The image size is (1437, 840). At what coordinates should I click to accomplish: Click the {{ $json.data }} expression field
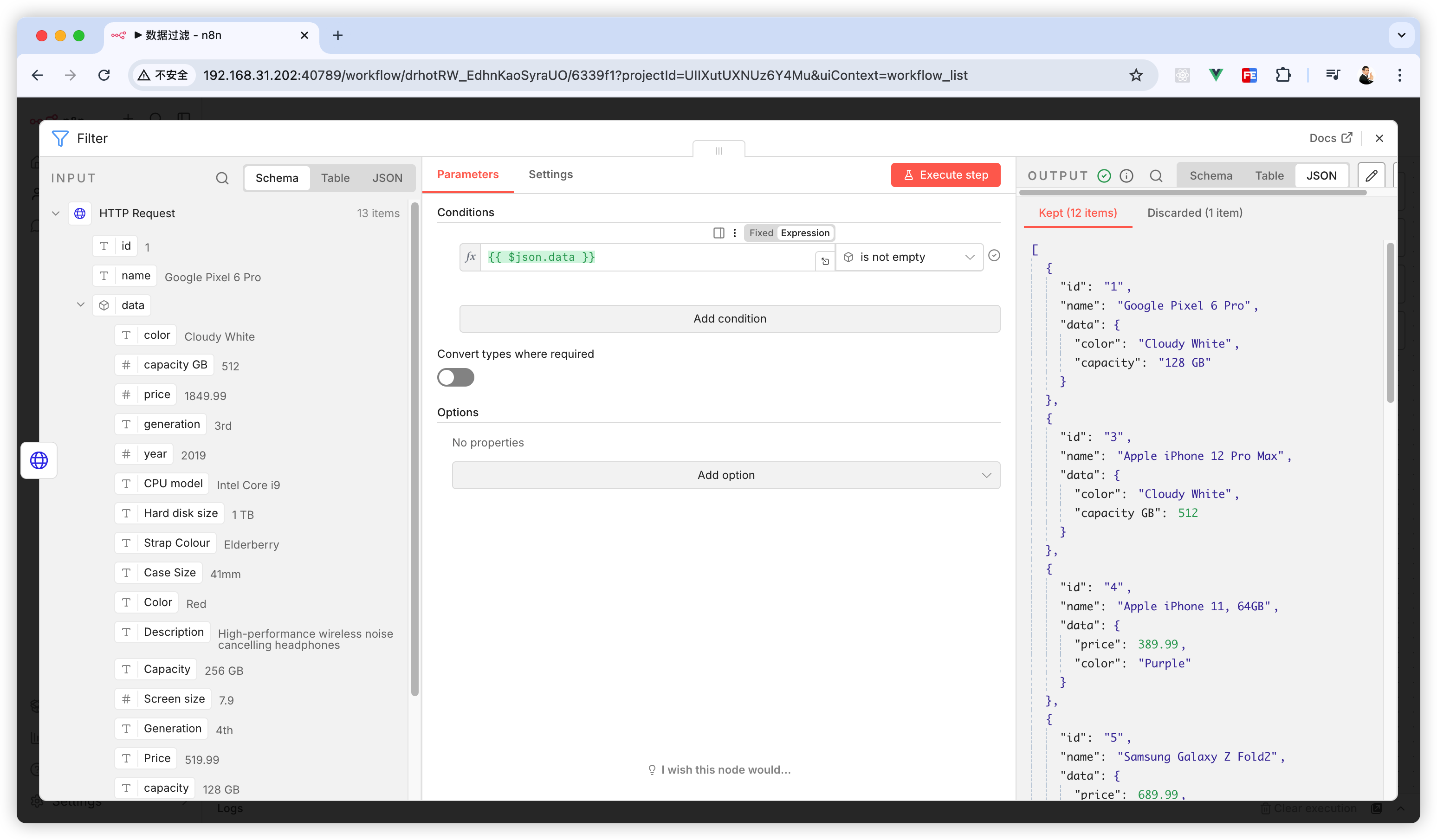click(x=647, y=257)
